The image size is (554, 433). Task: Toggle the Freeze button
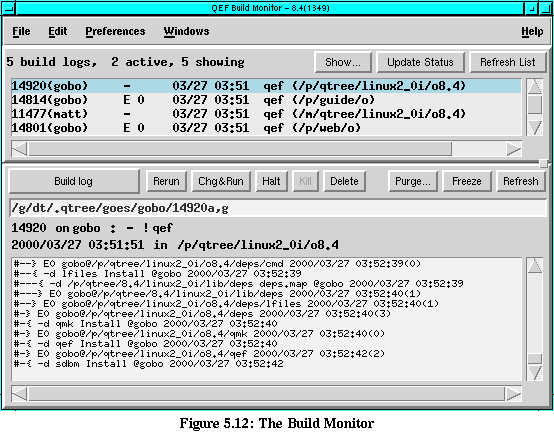pyautogui.click(x=467, y=181)
